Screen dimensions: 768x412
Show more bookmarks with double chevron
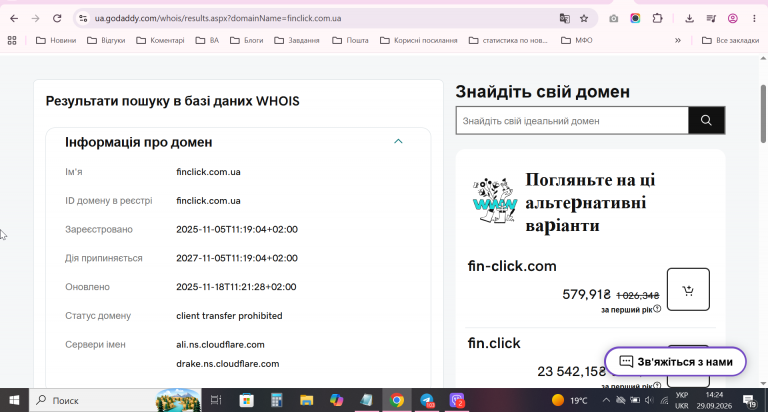[x=678, y=40]
